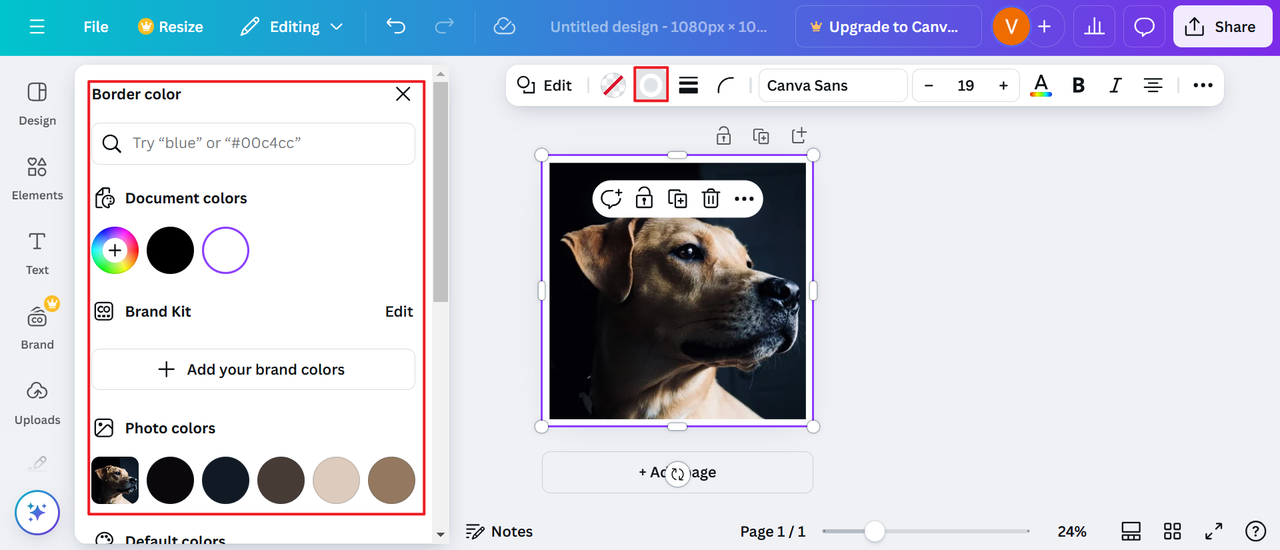
Task: Open the text color A icon
Action: click(x=1041, y=85)
